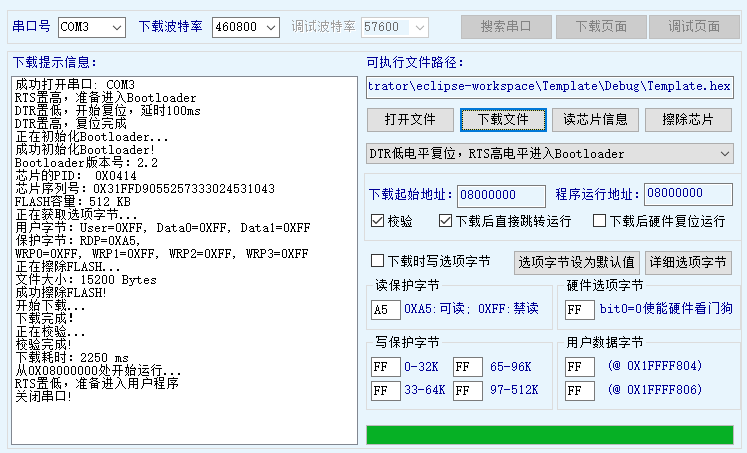Viewport: 747px width, 453px height.
Task: Click the write-protect 33-64K FF field
Action: pos(385,391)
